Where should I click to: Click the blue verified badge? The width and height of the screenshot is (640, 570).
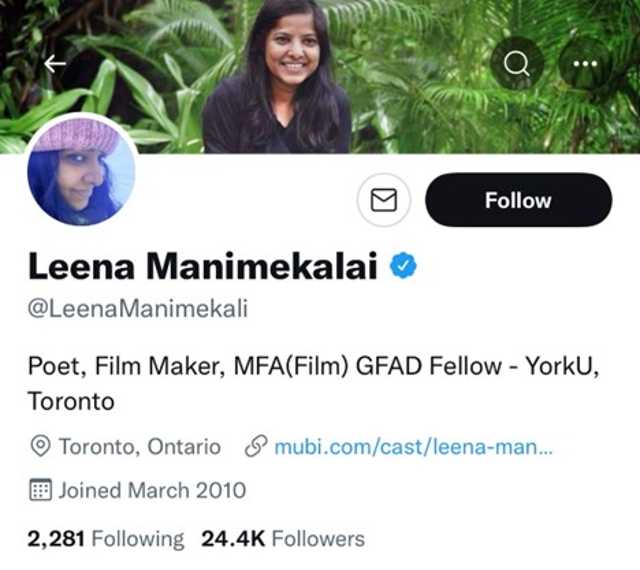click(403, 266)
